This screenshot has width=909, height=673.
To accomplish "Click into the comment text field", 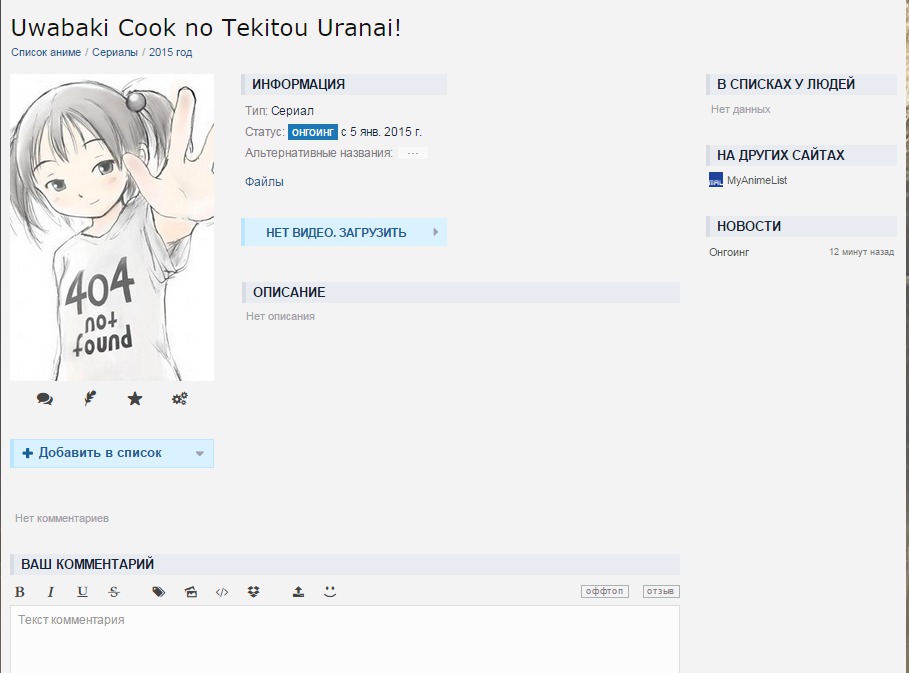I will click(x=345, y=638).
